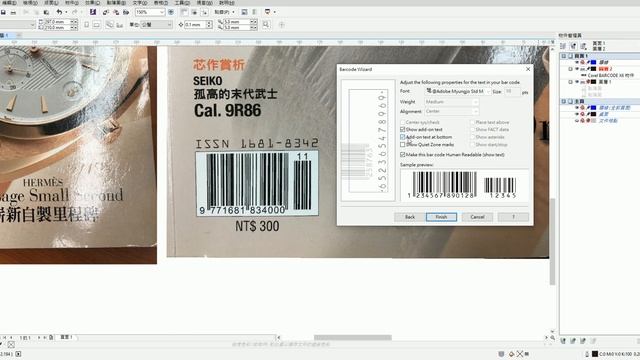Open the second menu in menu bar
This screenshot has width=640, height=360.
pyautogui.click(x=30, y=3)
